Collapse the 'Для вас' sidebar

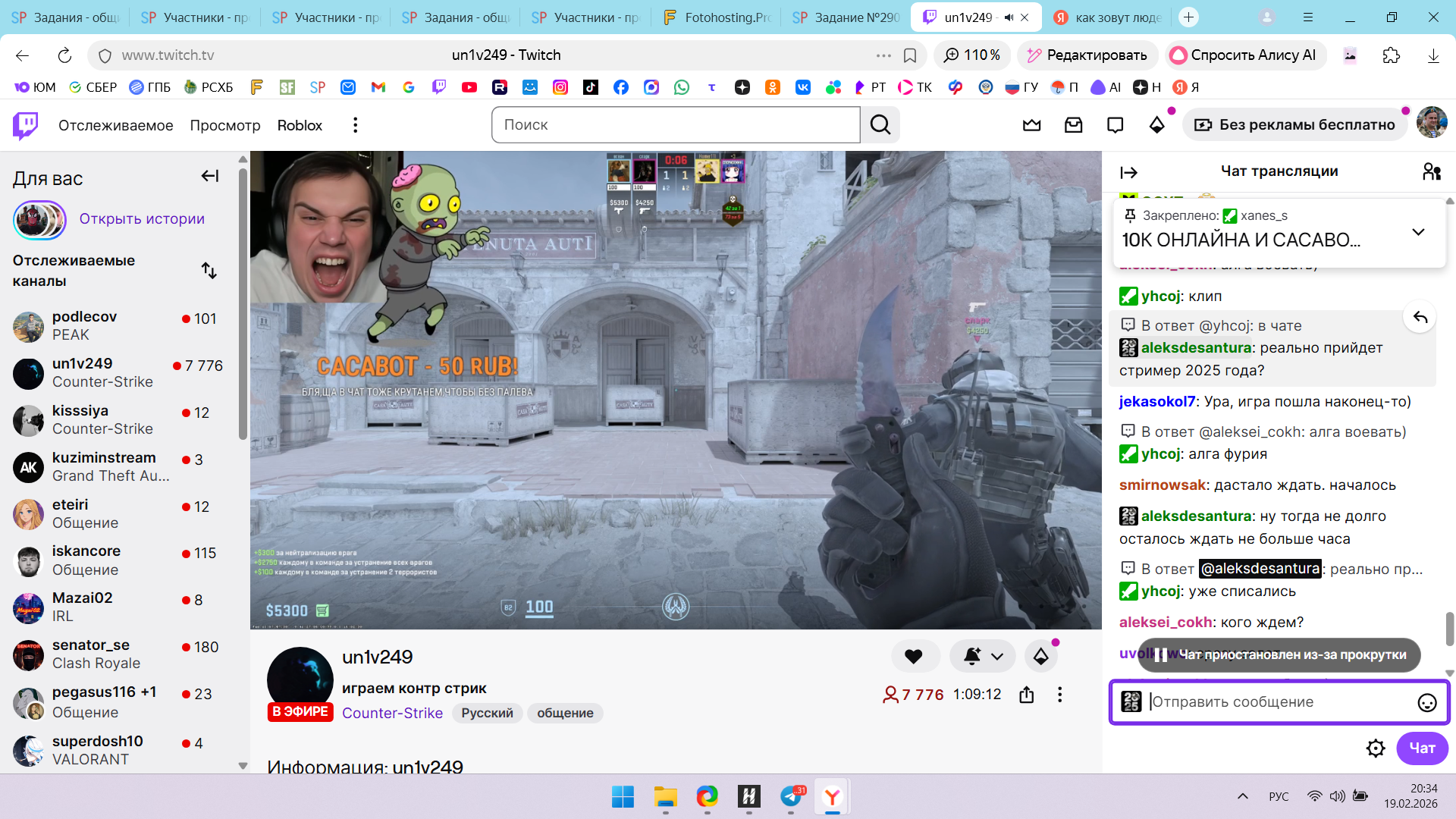210,177
